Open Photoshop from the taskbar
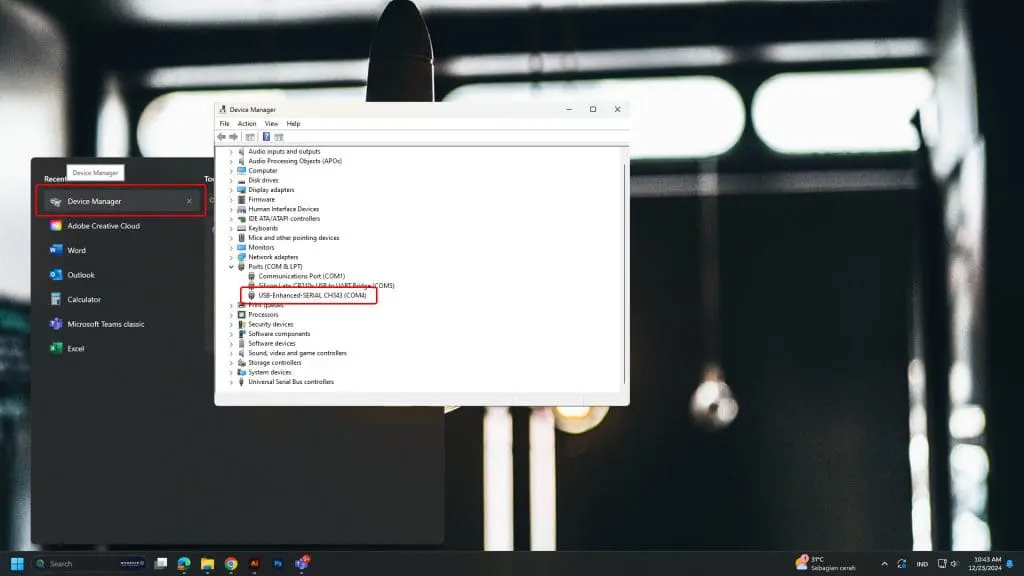This screenshot has height=576, width=1024. [x=278, y=564]
